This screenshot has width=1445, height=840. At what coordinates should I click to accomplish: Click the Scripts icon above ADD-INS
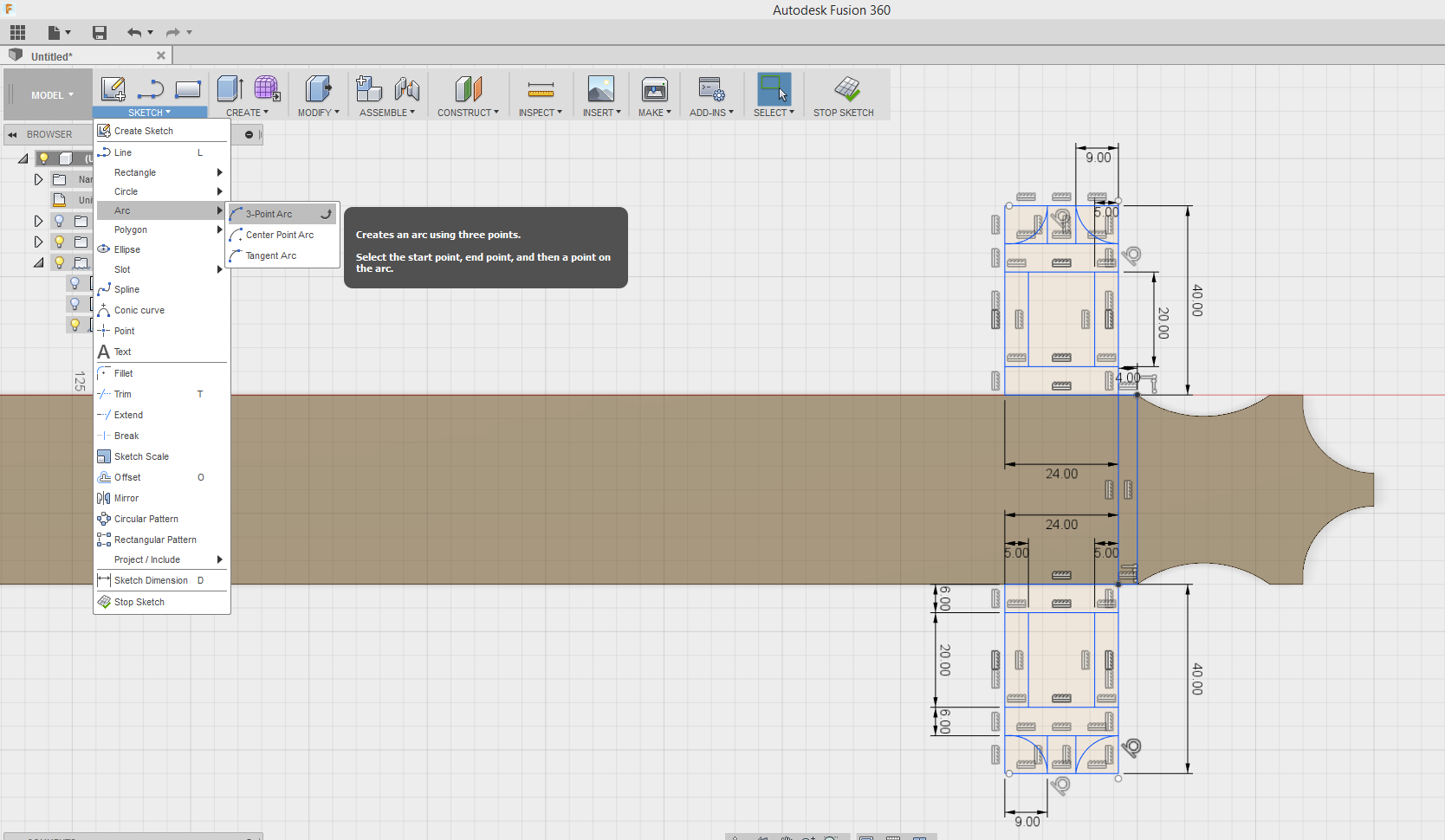[711, 88]
